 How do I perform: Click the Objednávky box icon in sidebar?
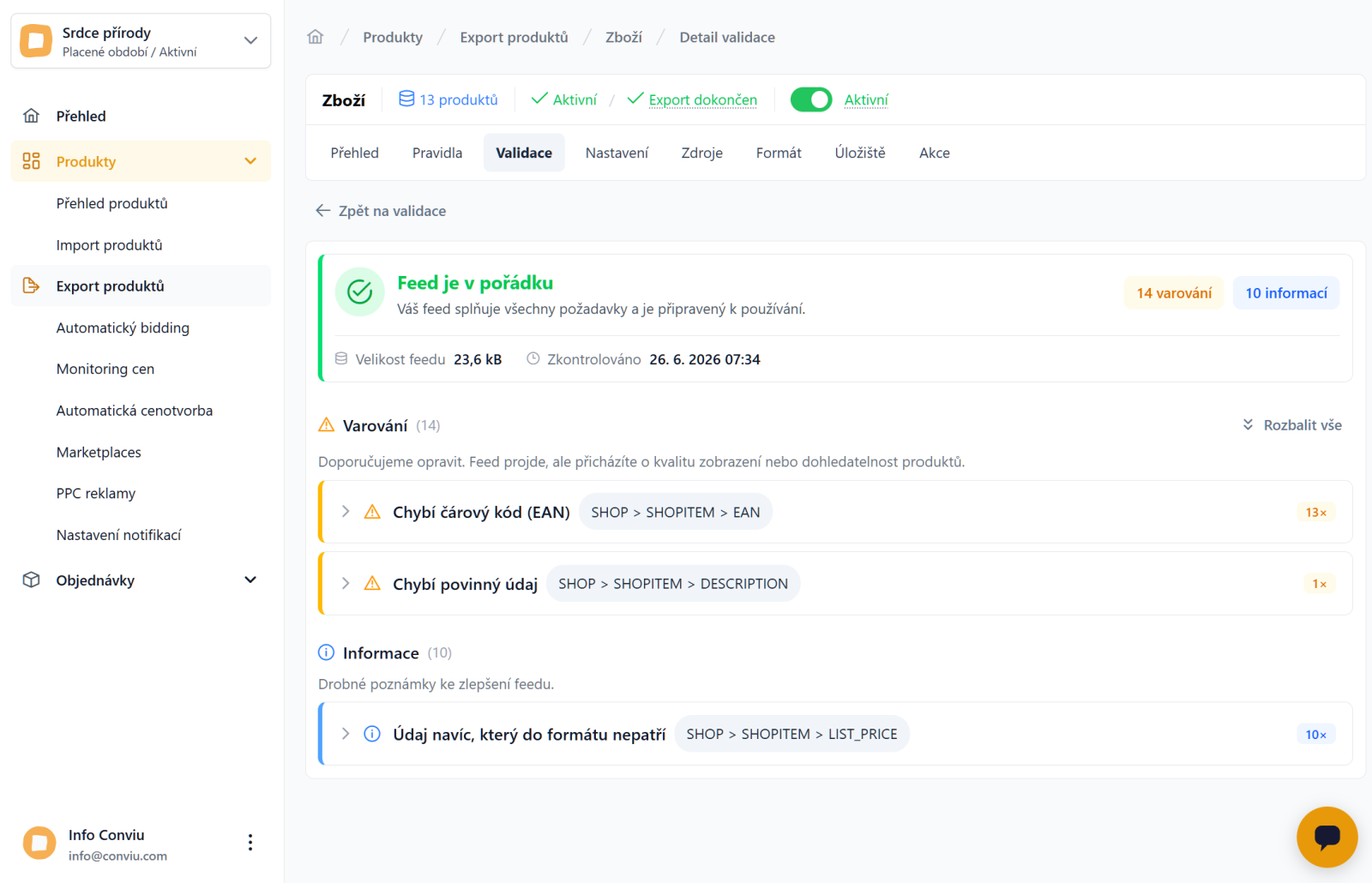click(32, 580)
